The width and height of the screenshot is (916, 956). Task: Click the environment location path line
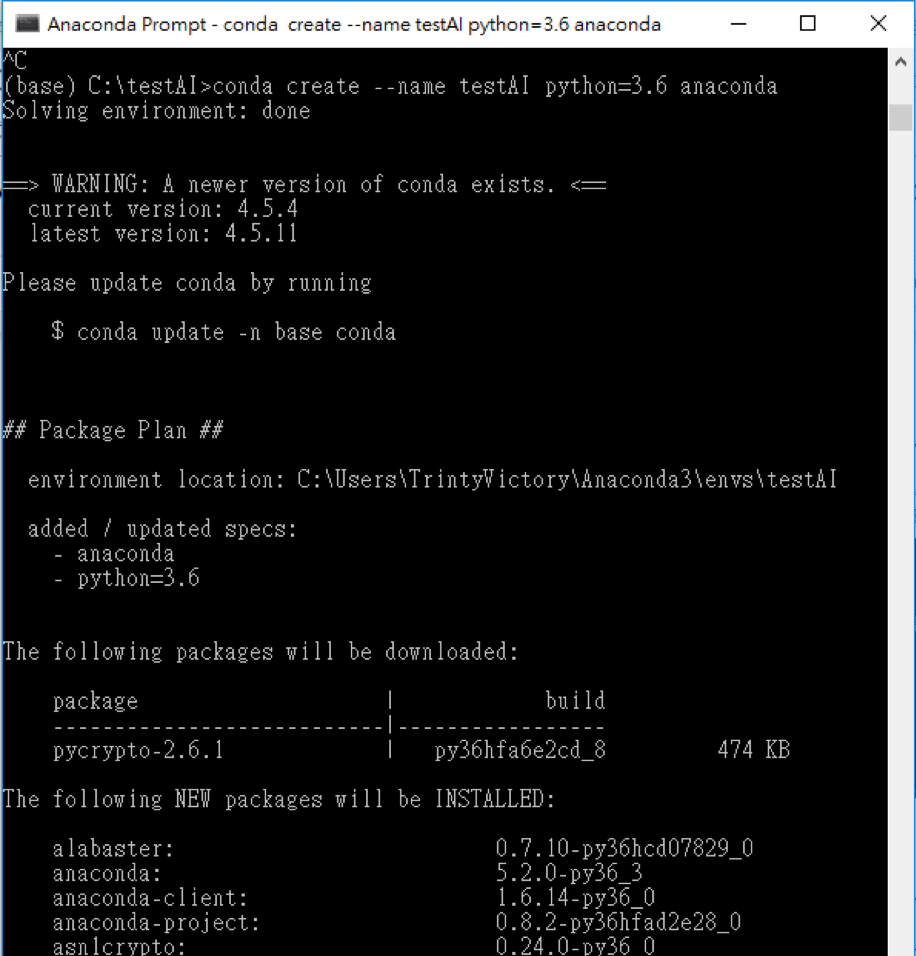[432, 480]
